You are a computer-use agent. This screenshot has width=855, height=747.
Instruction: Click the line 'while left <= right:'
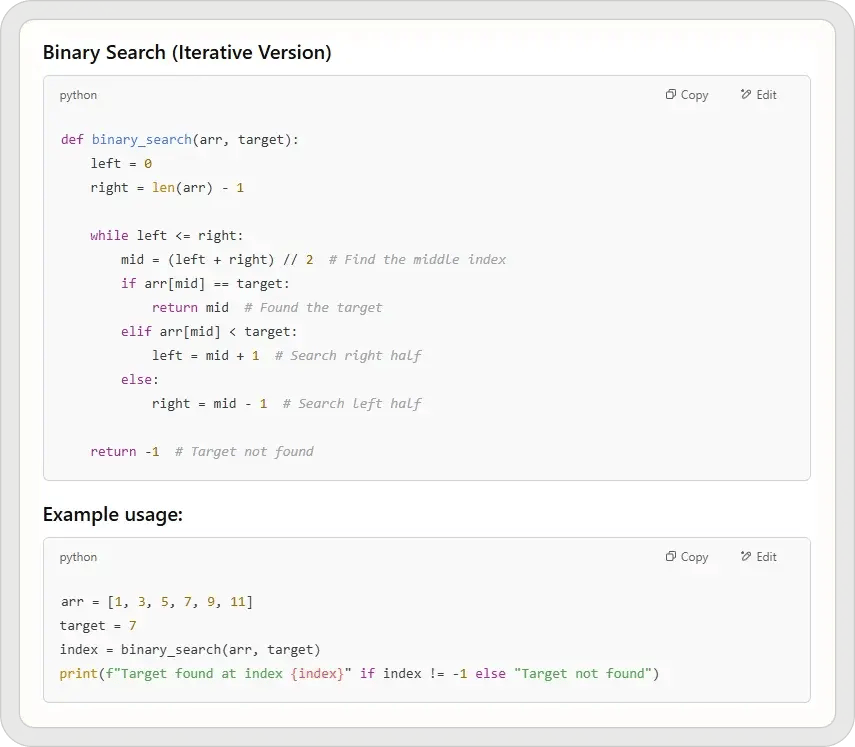166,236
